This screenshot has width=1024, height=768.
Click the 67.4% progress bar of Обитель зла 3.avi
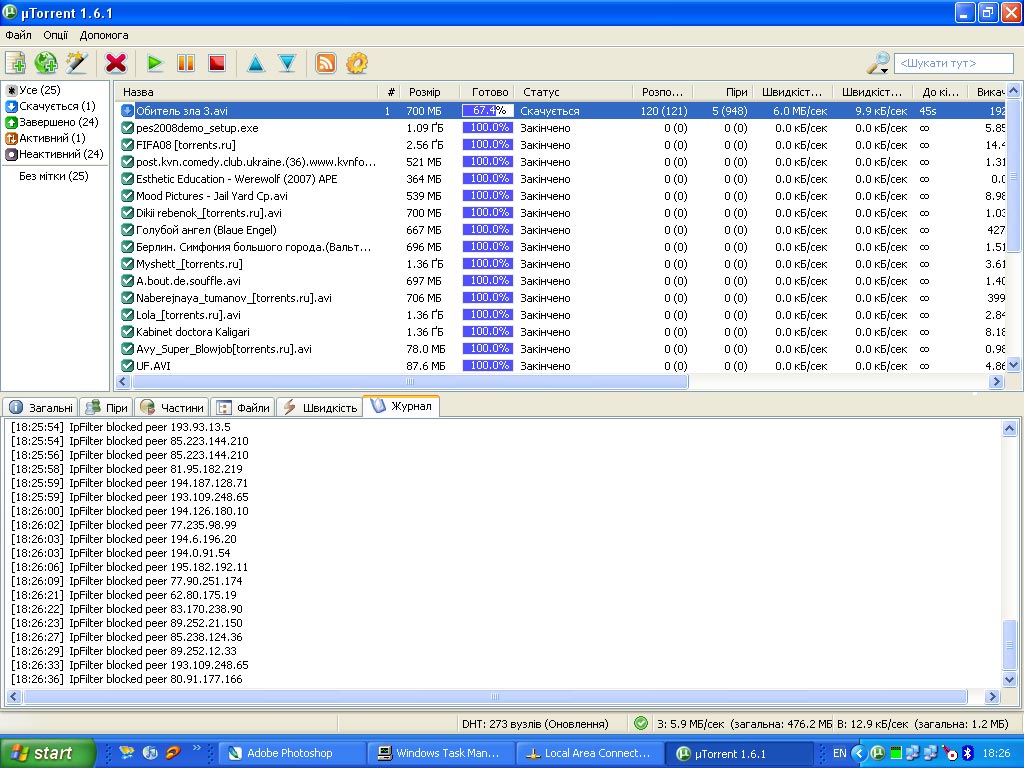tap(488, 111)
